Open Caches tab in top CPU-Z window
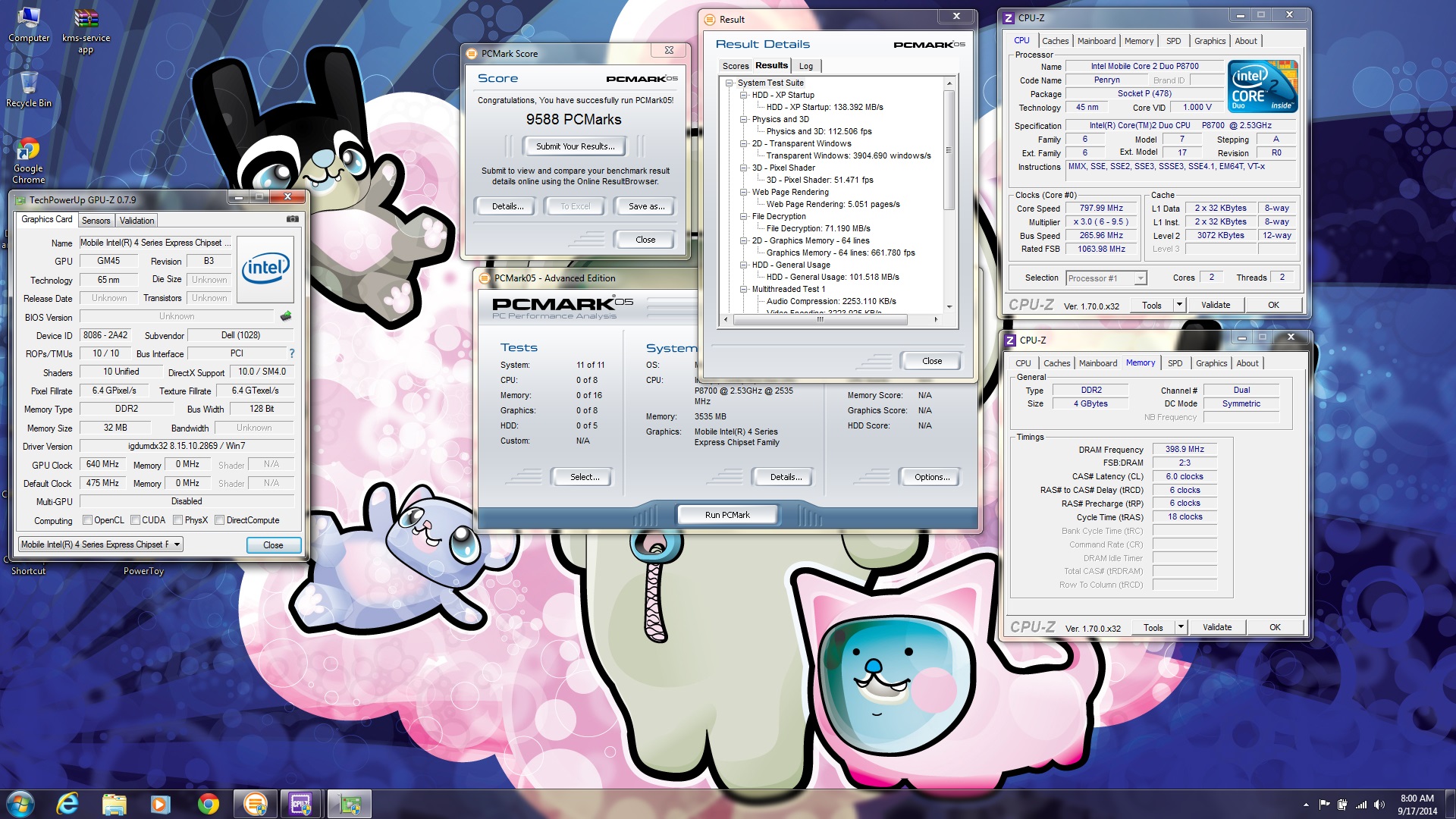Screen dimensions: 1456x819 [1055, 41]
